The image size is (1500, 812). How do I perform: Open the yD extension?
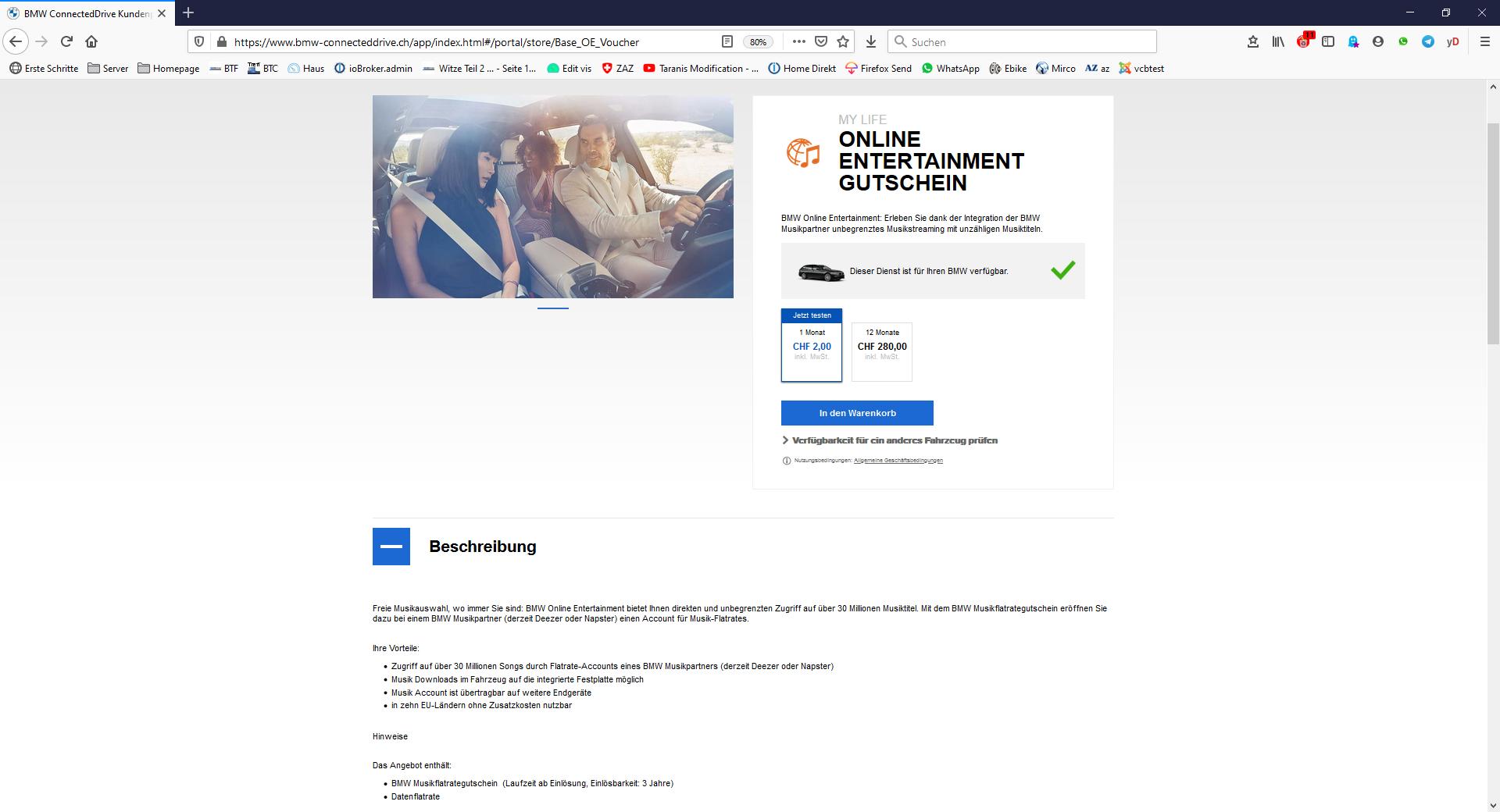tap(1453, 41)
